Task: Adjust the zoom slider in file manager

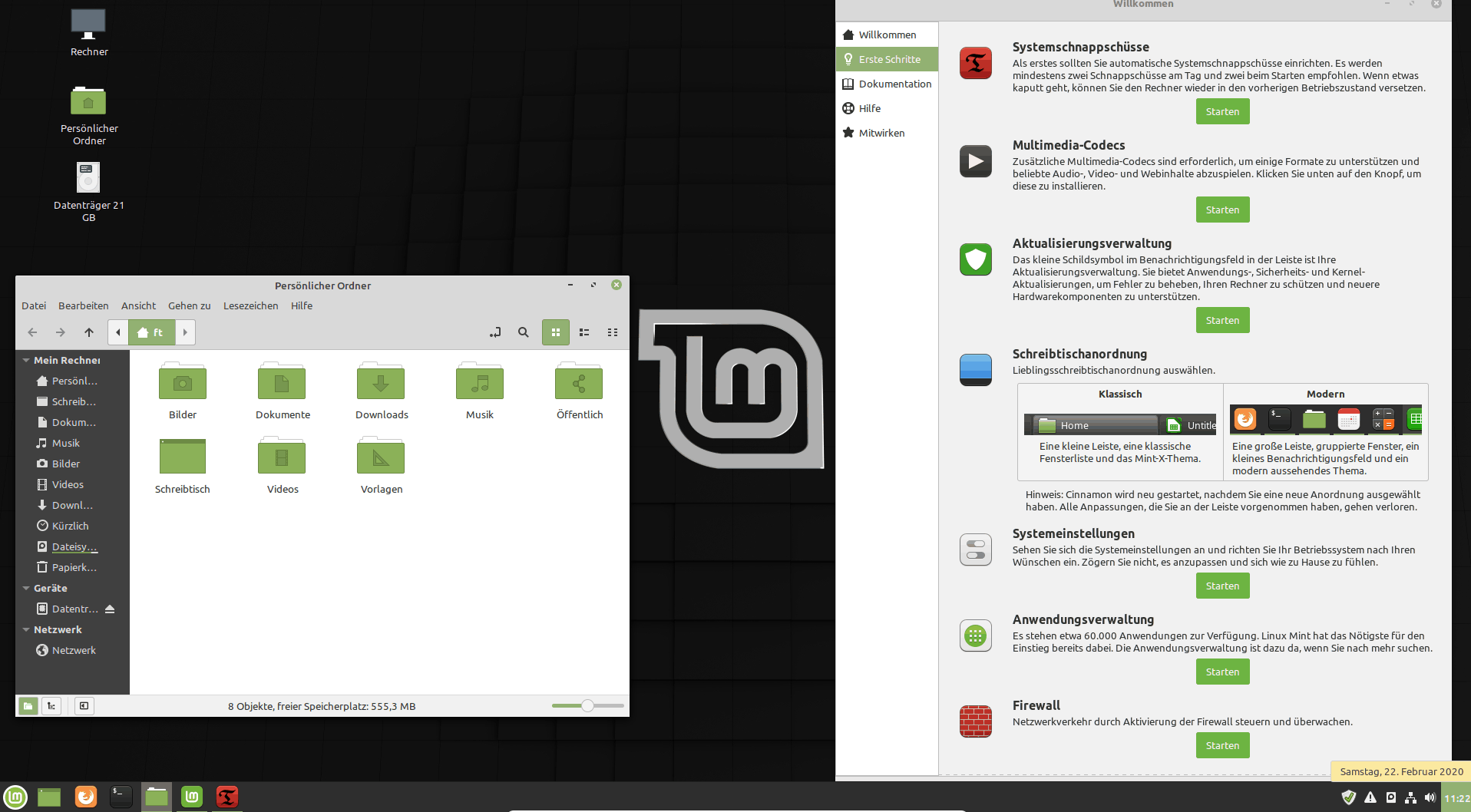Action: tap(587, 705)
